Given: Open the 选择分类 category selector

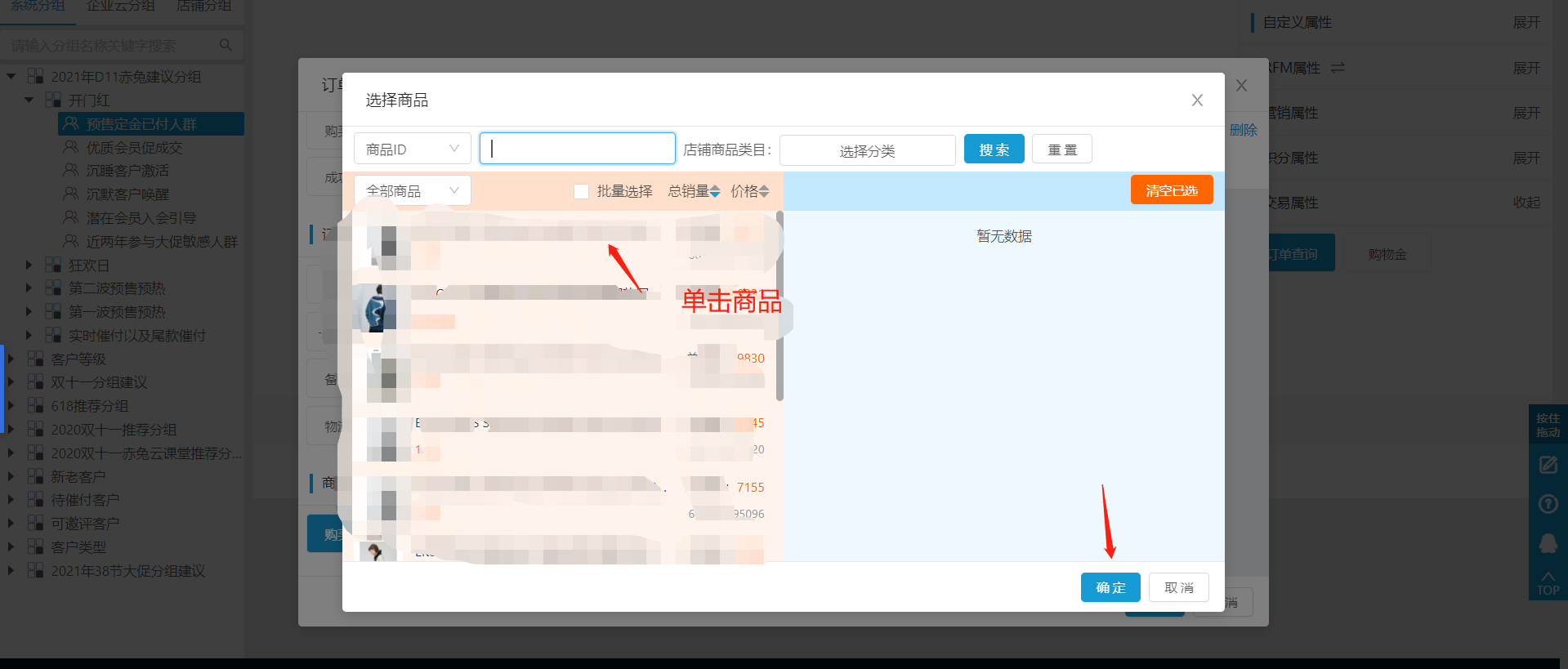Looking at the screenshot, I should point(867,150).
